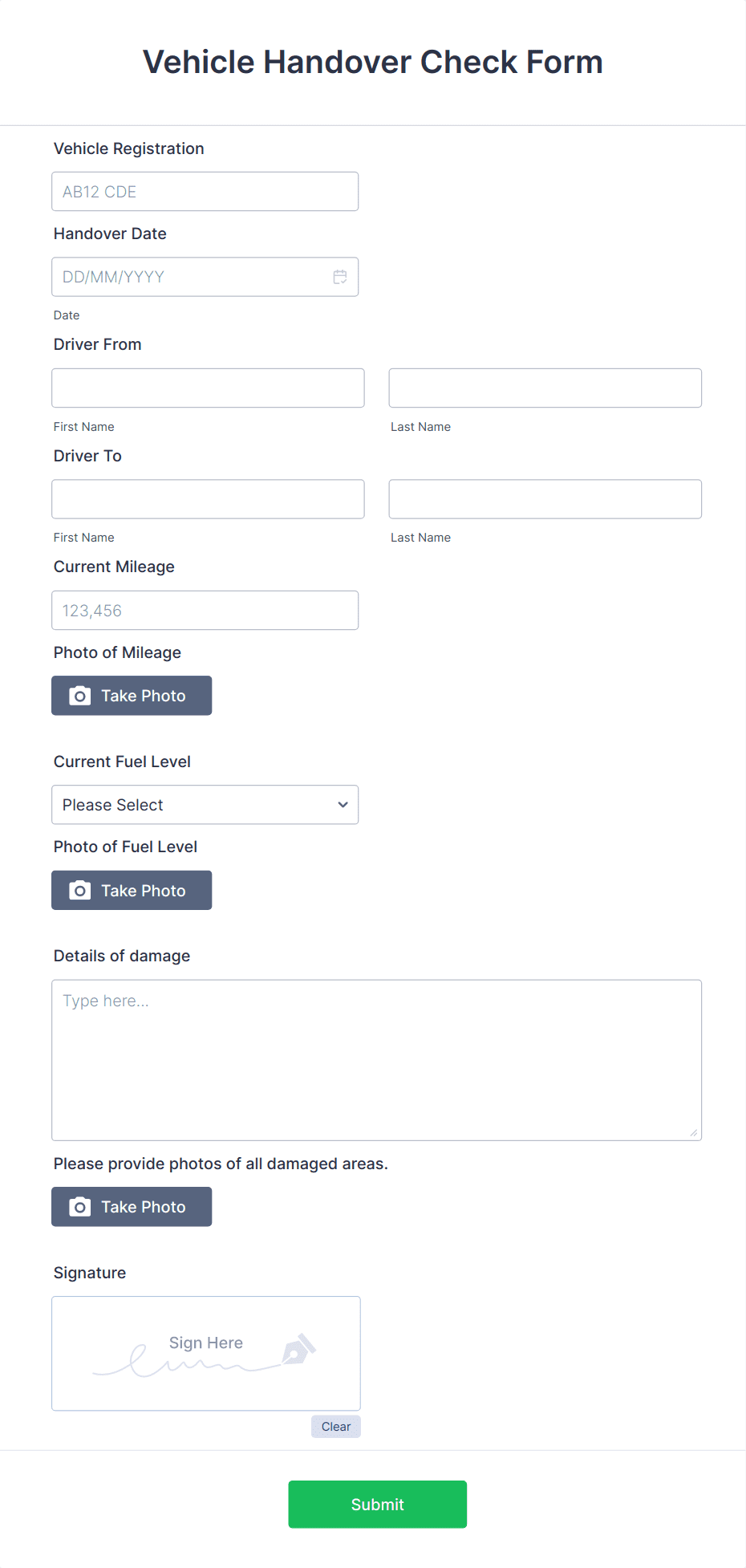Click the Current Mileage input box
Image resolution: width=746 pixels, height=1568 pixels.
pyautogui.click(x=205, y=610)
